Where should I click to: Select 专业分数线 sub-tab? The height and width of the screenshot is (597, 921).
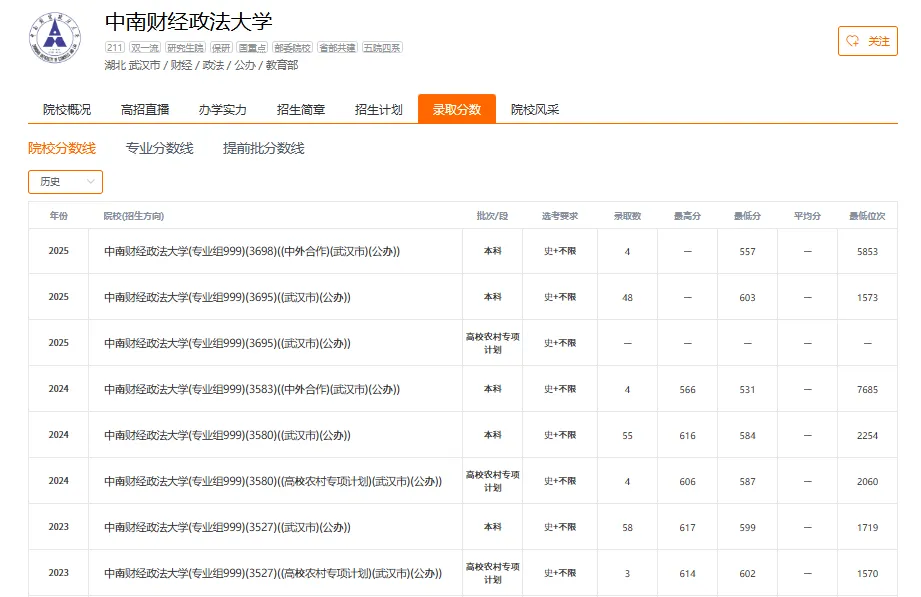pyautogui.click(x=159, y=148)
